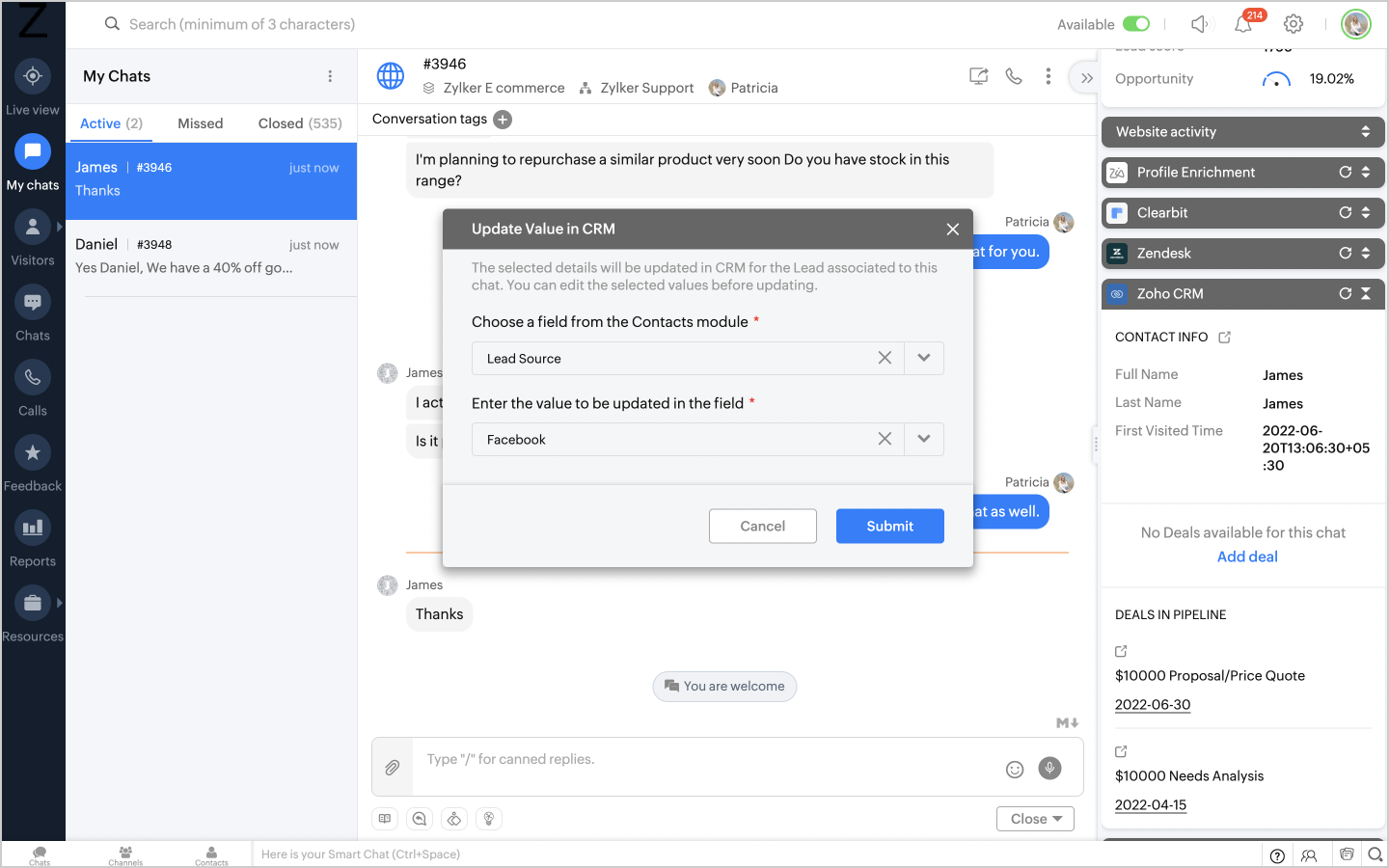Open the notifications bell
The width and height of the screenshot is (1389, 868).
pos(1243,24)
